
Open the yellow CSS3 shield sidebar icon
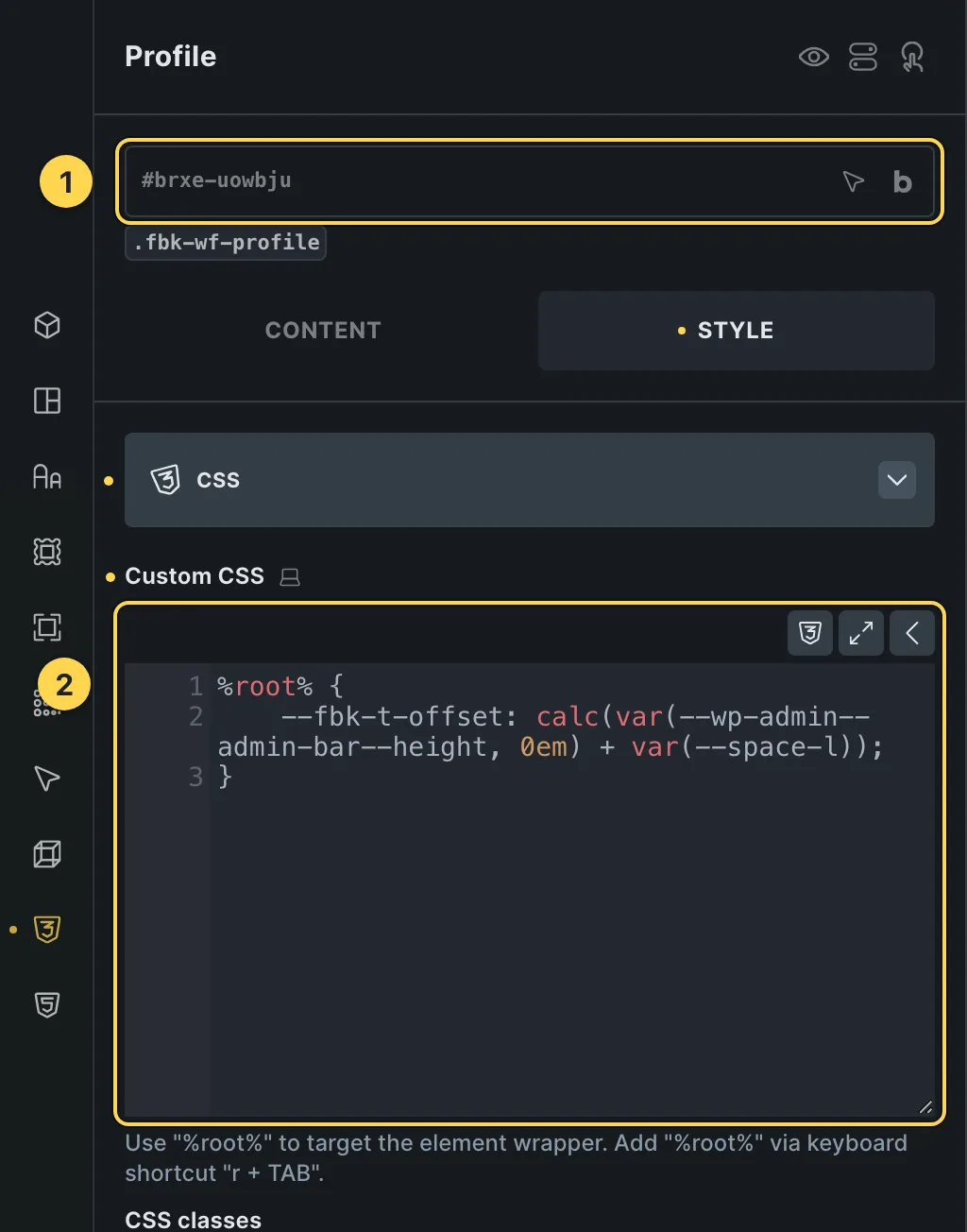pos(47,930)
